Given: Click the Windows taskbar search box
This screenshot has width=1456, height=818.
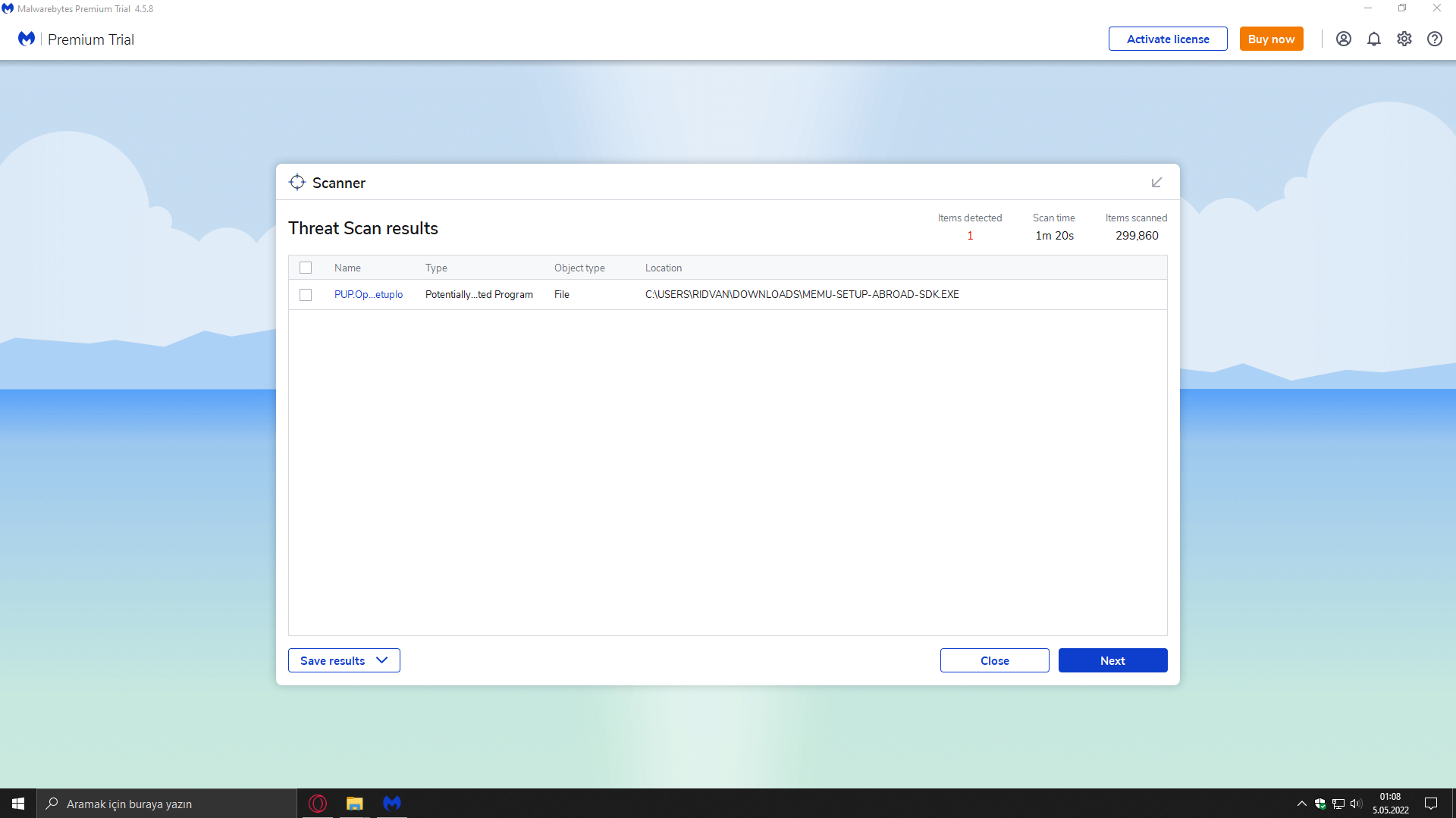Looking at the screenshot, I should [167, 804].
